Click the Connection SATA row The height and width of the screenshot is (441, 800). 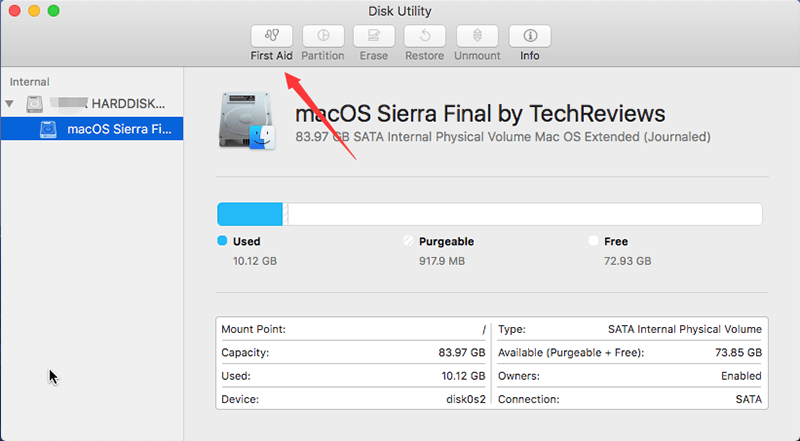click(630, 399)
